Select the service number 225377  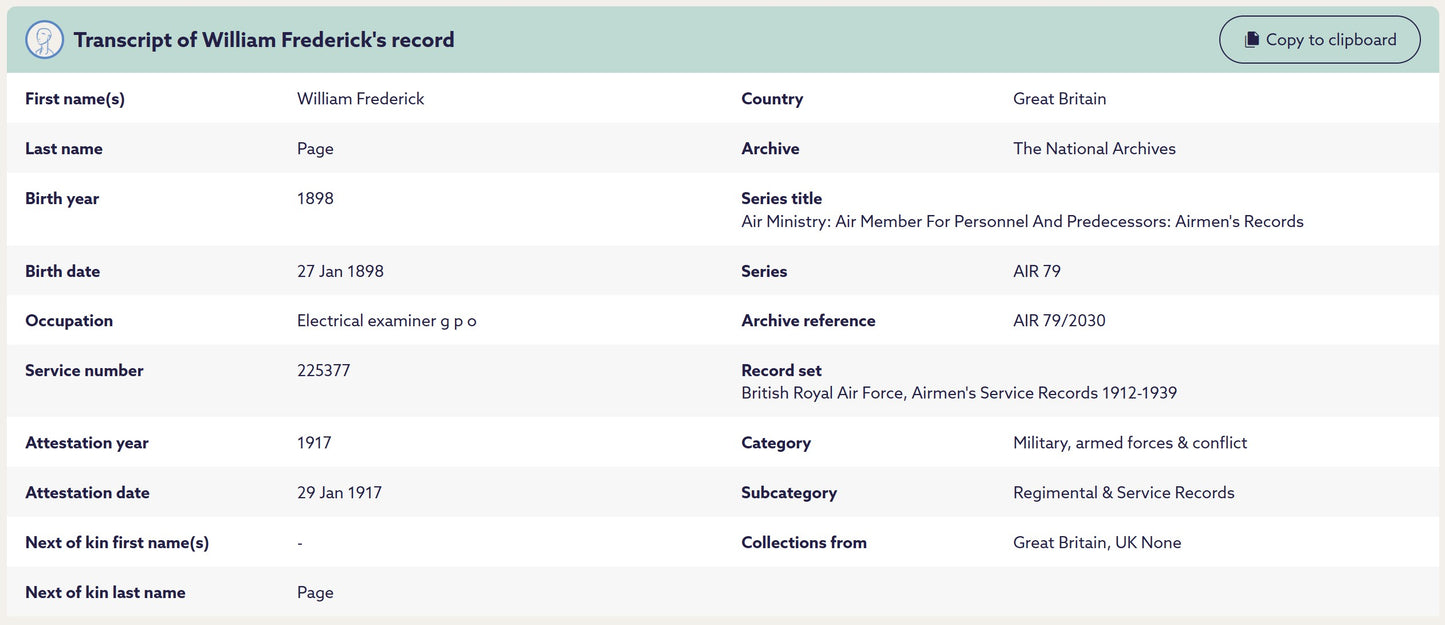point(323,371)
